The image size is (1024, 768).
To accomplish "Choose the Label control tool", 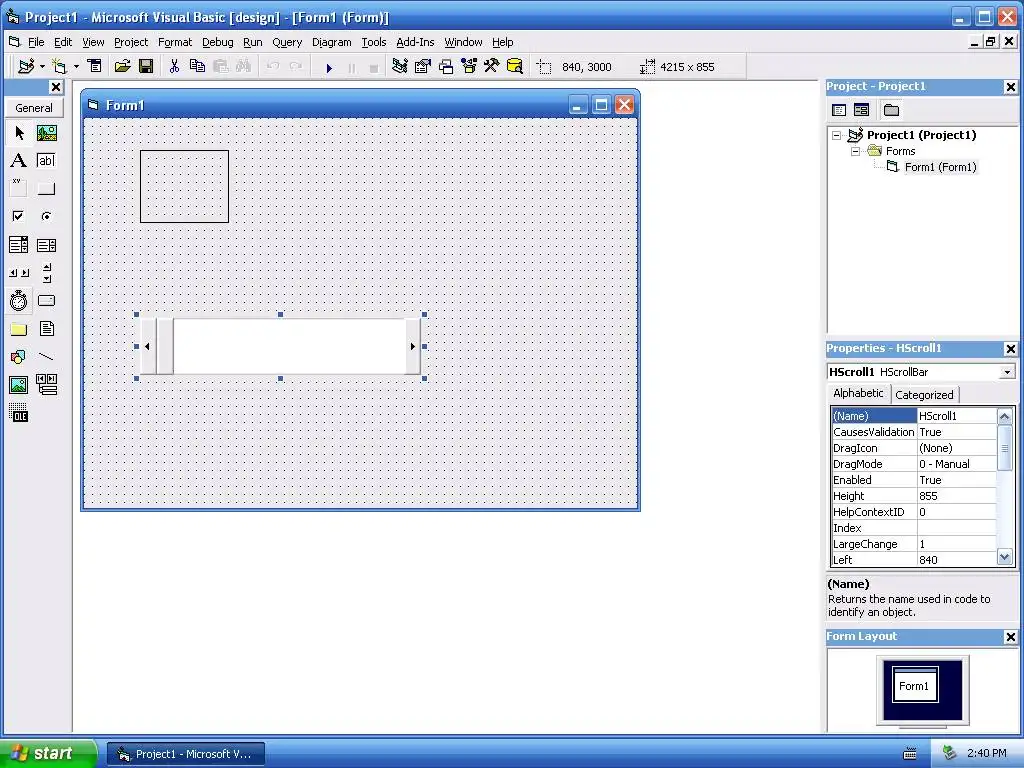I will [x=19, y=161].
